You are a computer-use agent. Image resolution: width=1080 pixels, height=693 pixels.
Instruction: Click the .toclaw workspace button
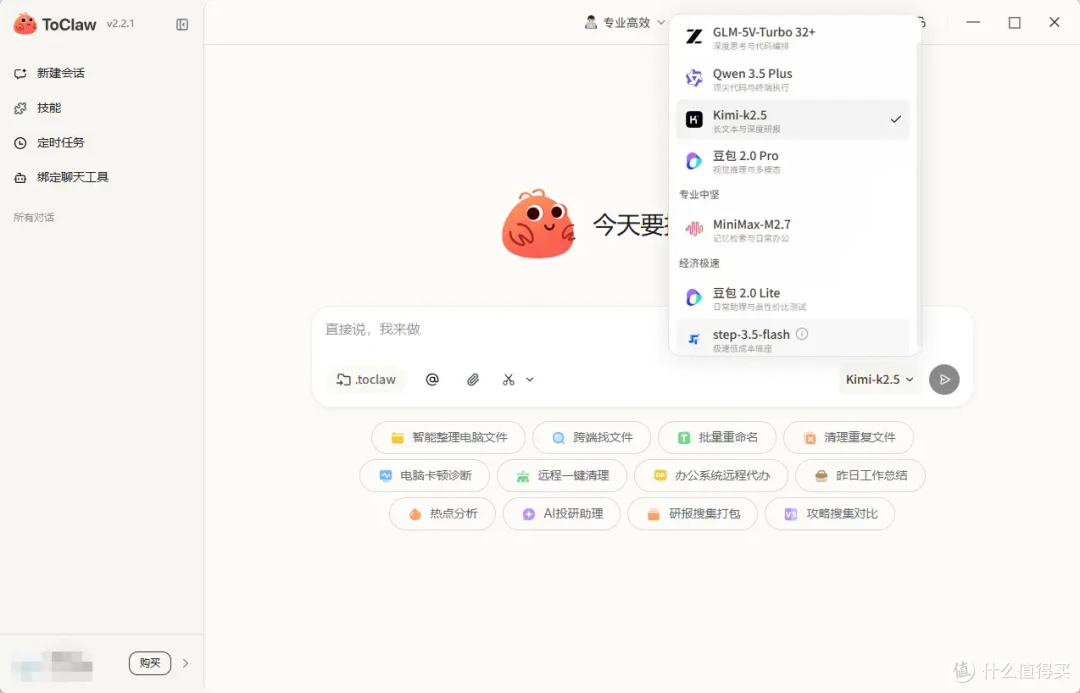pos(366,380)
